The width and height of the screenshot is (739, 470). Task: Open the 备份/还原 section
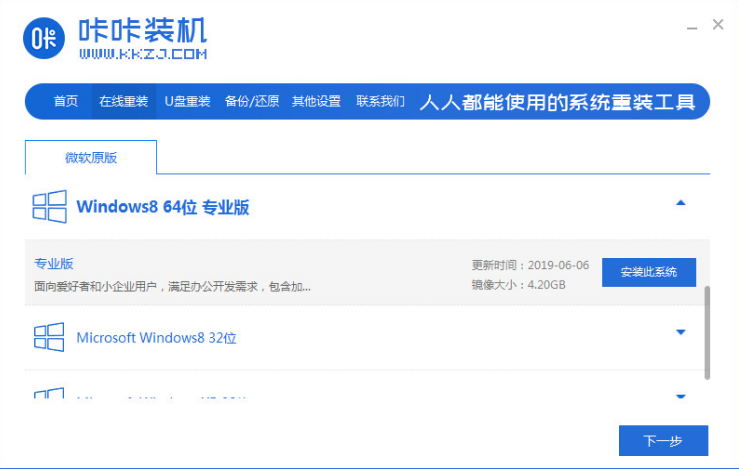coord(252,102)
